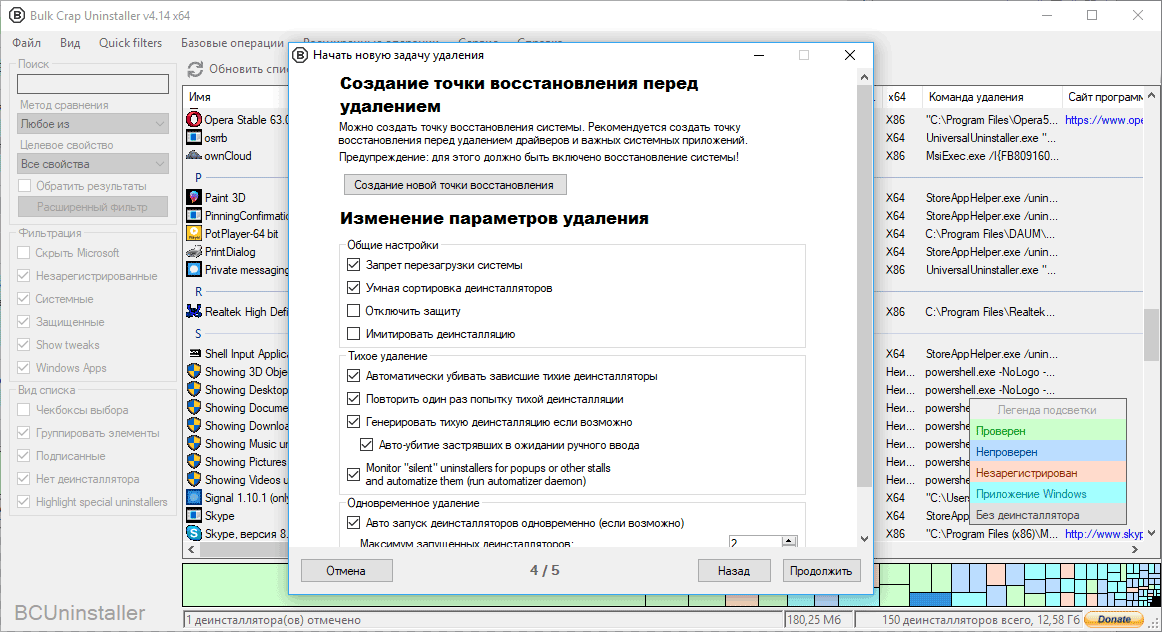Enable Отключить защиту checkbox

[x=353, y=310]
